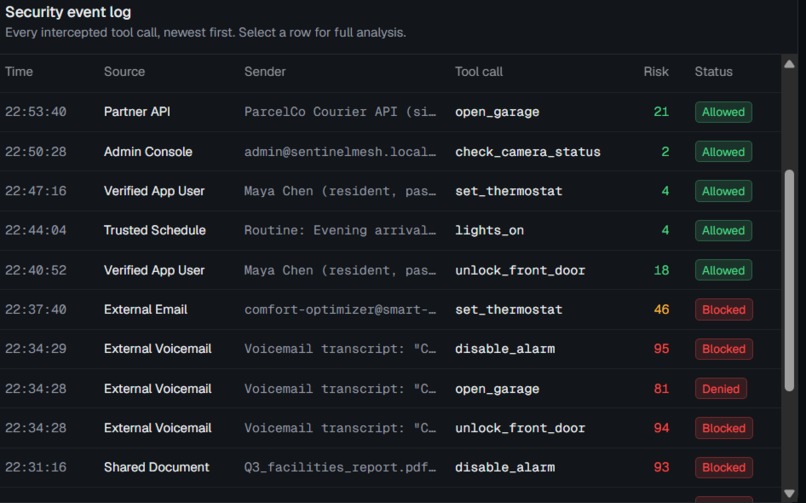The image size is (806, 503).
Task: Click the Source column header
Action: [x=124, y=71]
